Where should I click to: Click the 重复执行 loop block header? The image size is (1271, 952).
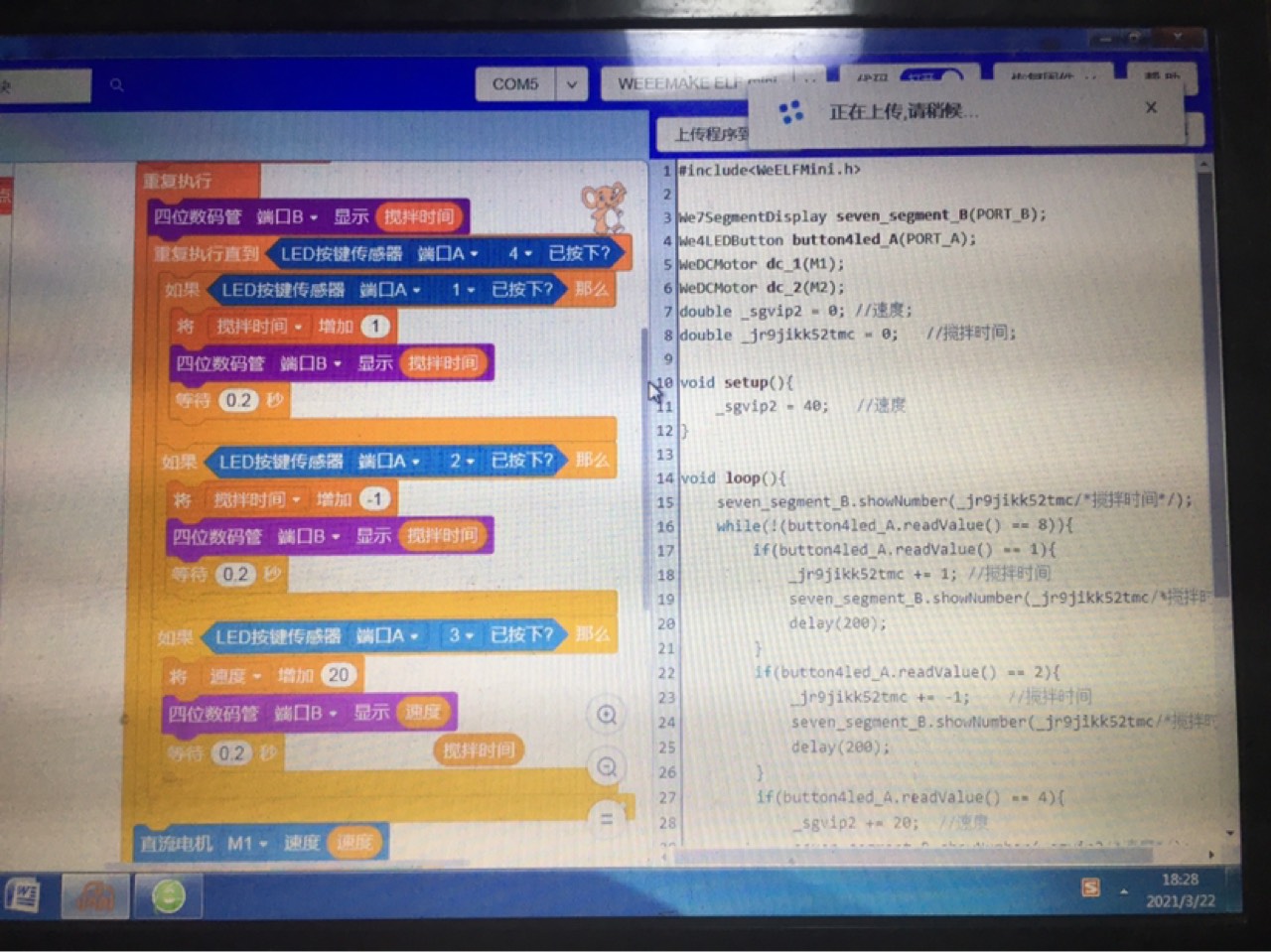[x=177, y=181]
